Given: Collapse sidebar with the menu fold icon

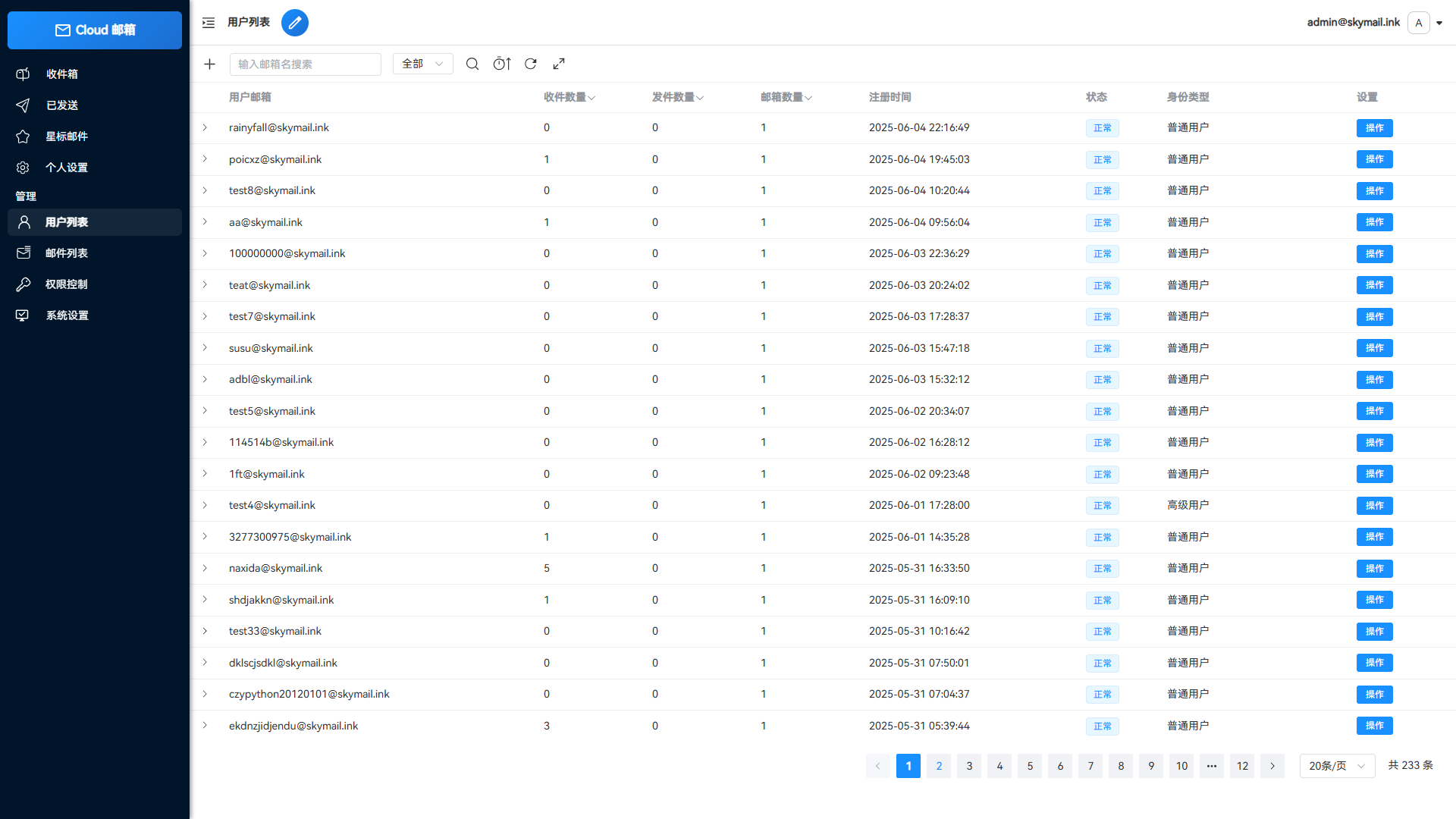Looking at the screenshot, I should 209,23.
